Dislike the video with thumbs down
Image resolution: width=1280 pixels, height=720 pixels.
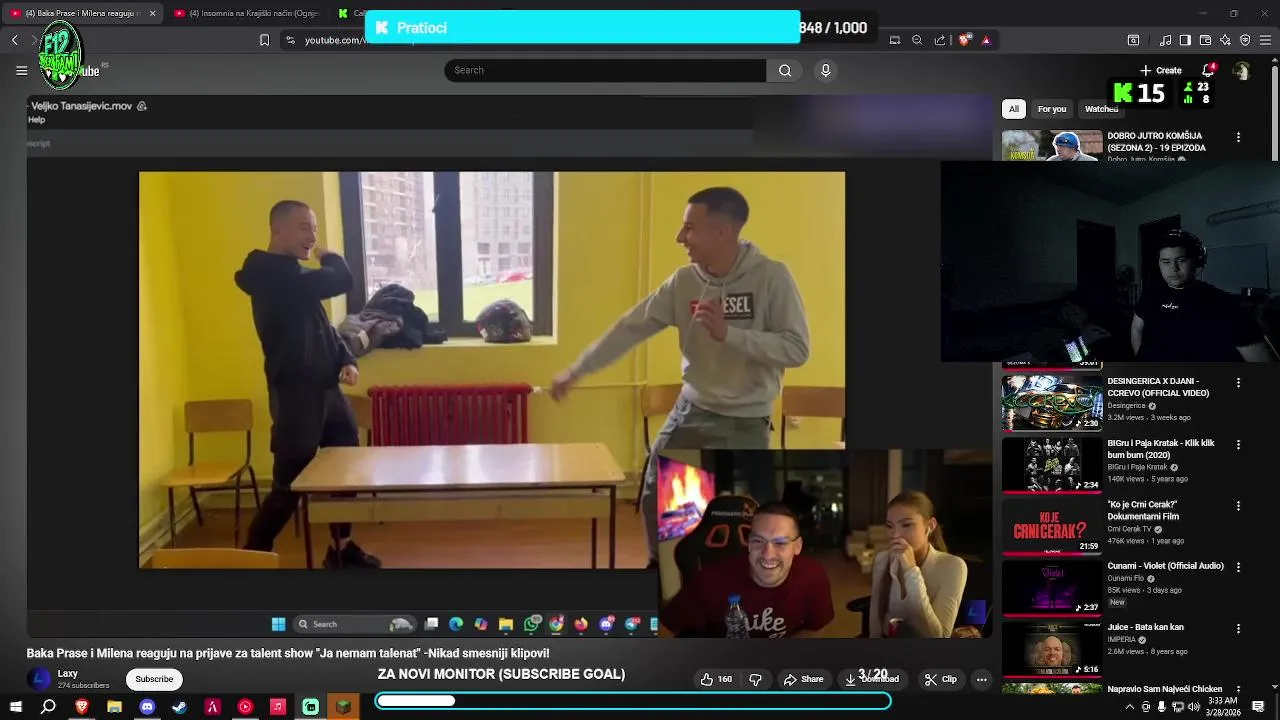point(756,679)
